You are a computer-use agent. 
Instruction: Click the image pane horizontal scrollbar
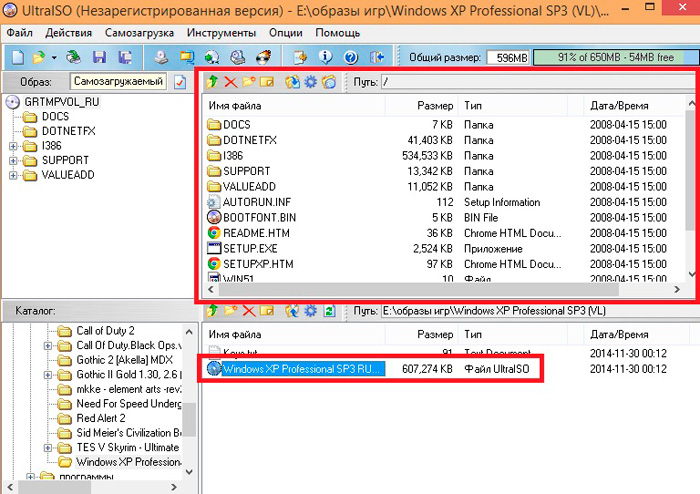pyautogui.click(x=419, y=289)
